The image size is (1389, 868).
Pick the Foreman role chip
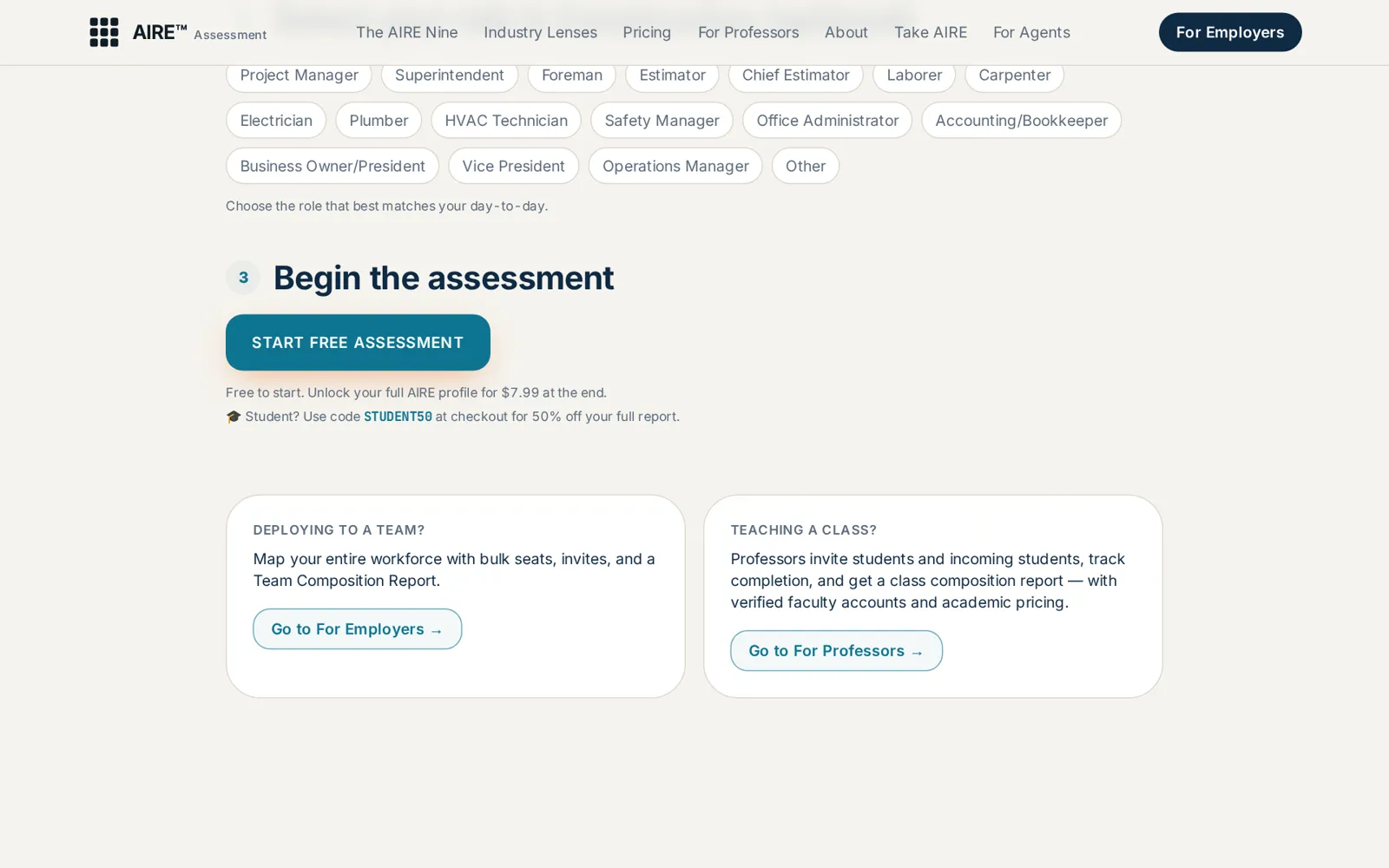click(572, 76)
